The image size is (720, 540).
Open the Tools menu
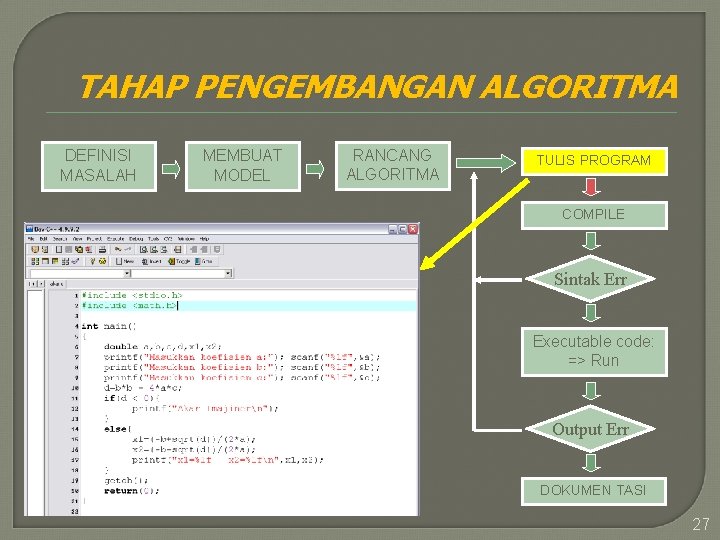[x=153, y=239]
